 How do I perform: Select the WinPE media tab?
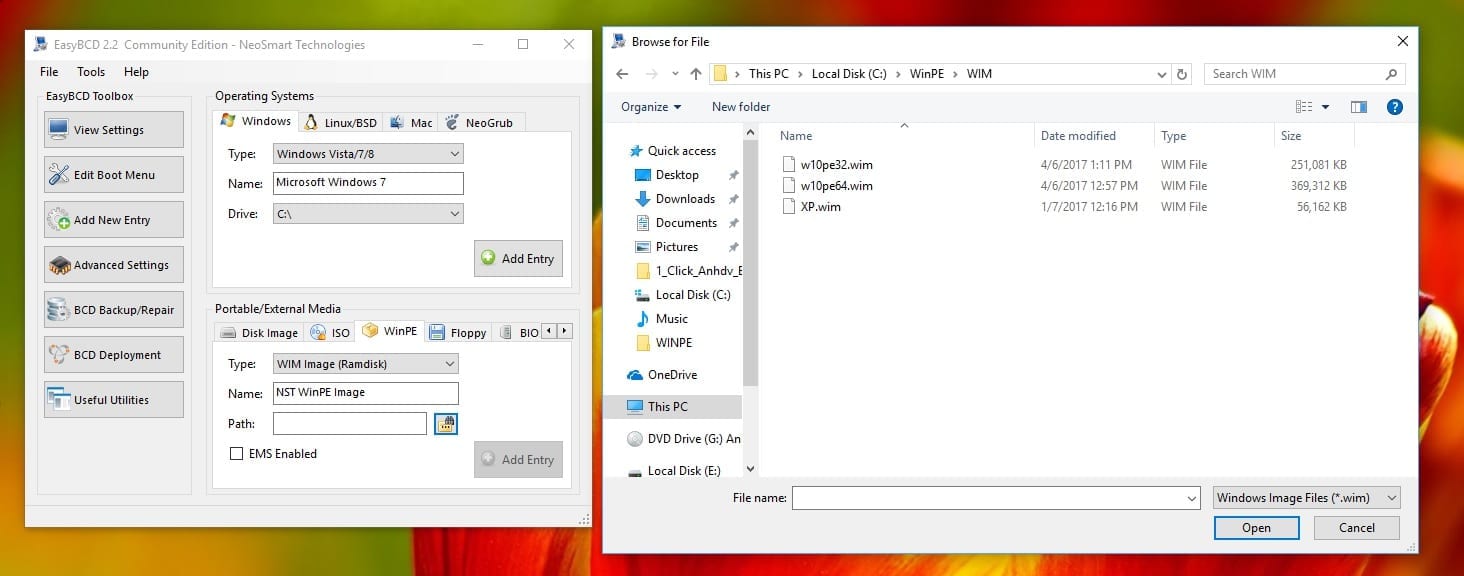click(390, 331)
